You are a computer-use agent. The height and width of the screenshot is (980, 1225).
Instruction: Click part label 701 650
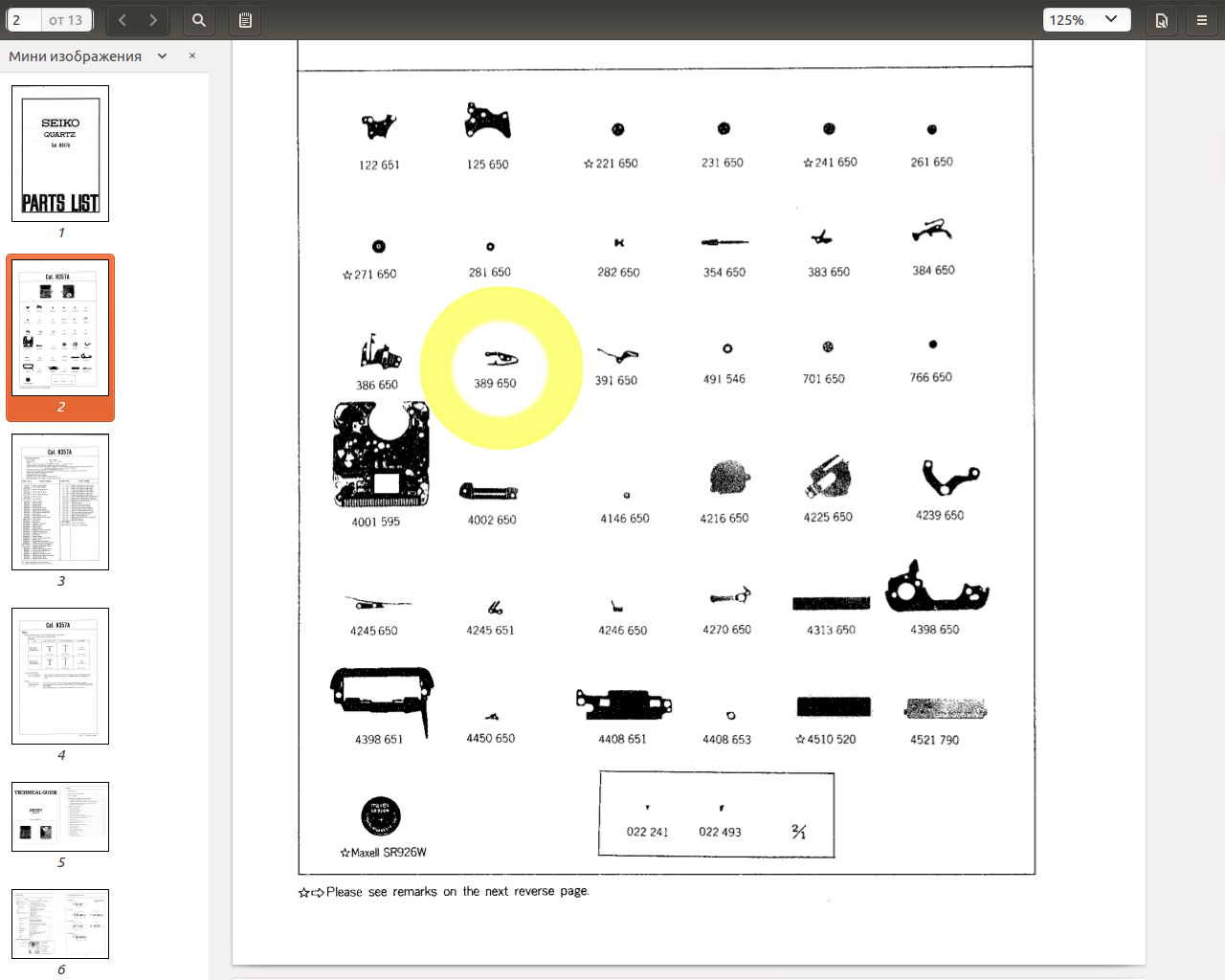pos(823,379)
